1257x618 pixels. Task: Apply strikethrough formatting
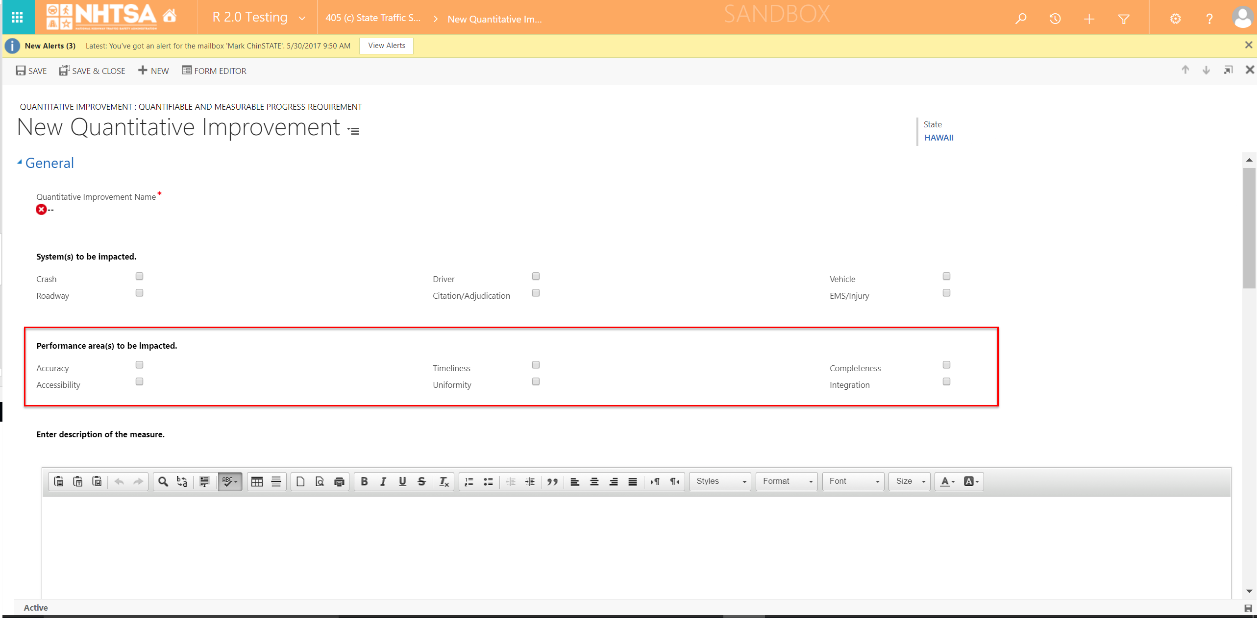tap(421, 482)
